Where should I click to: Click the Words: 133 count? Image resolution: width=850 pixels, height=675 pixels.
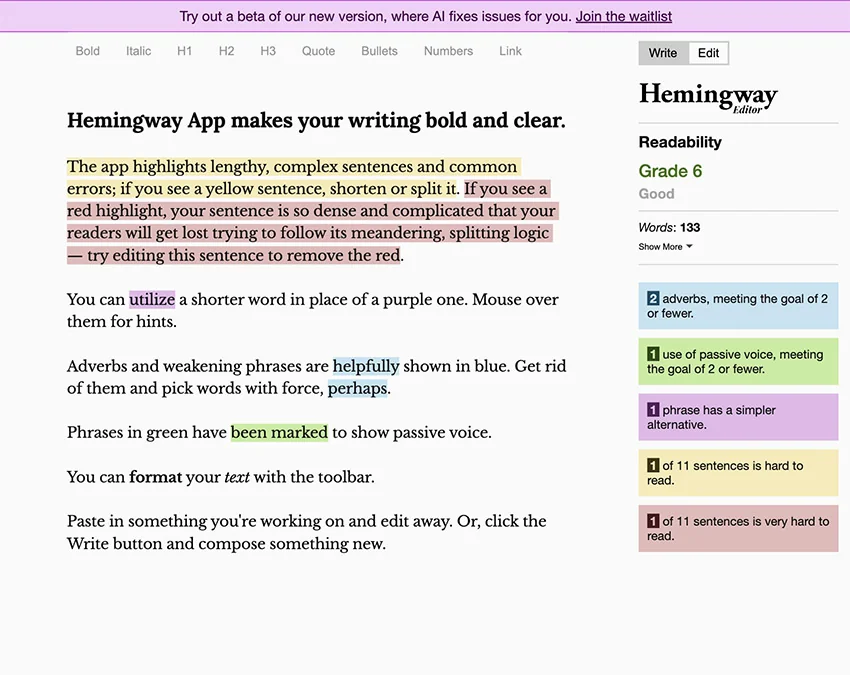[669, 228]
